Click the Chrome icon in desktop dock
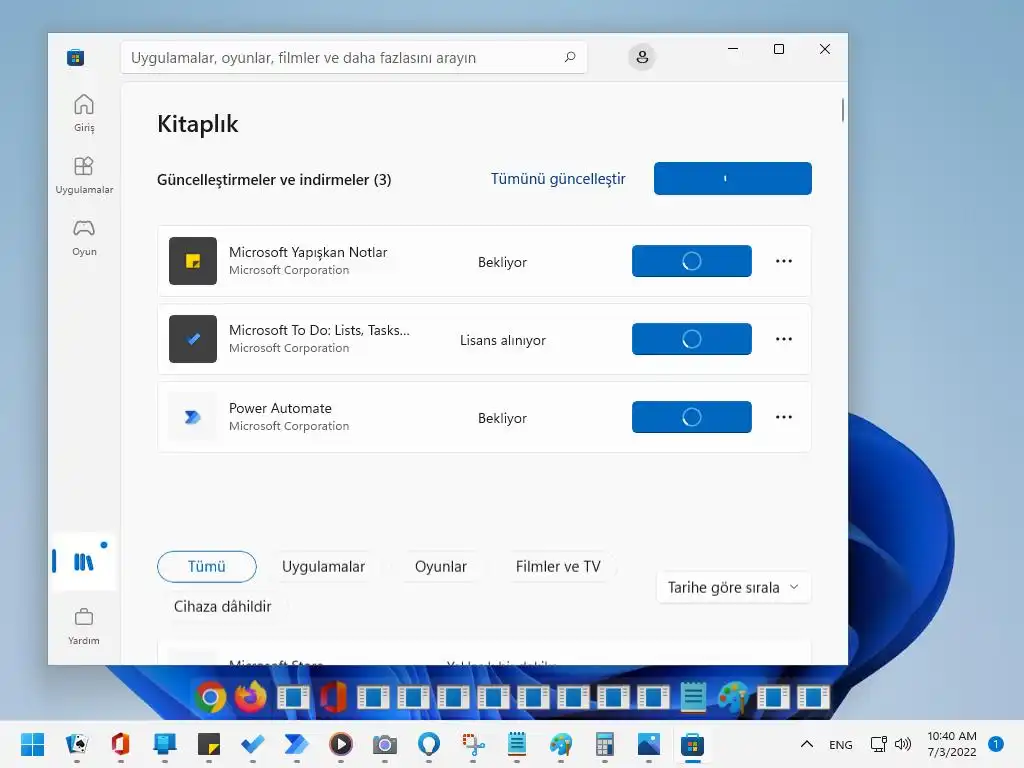Viewport: 1024px width, 768px height. tap(210, 697)
